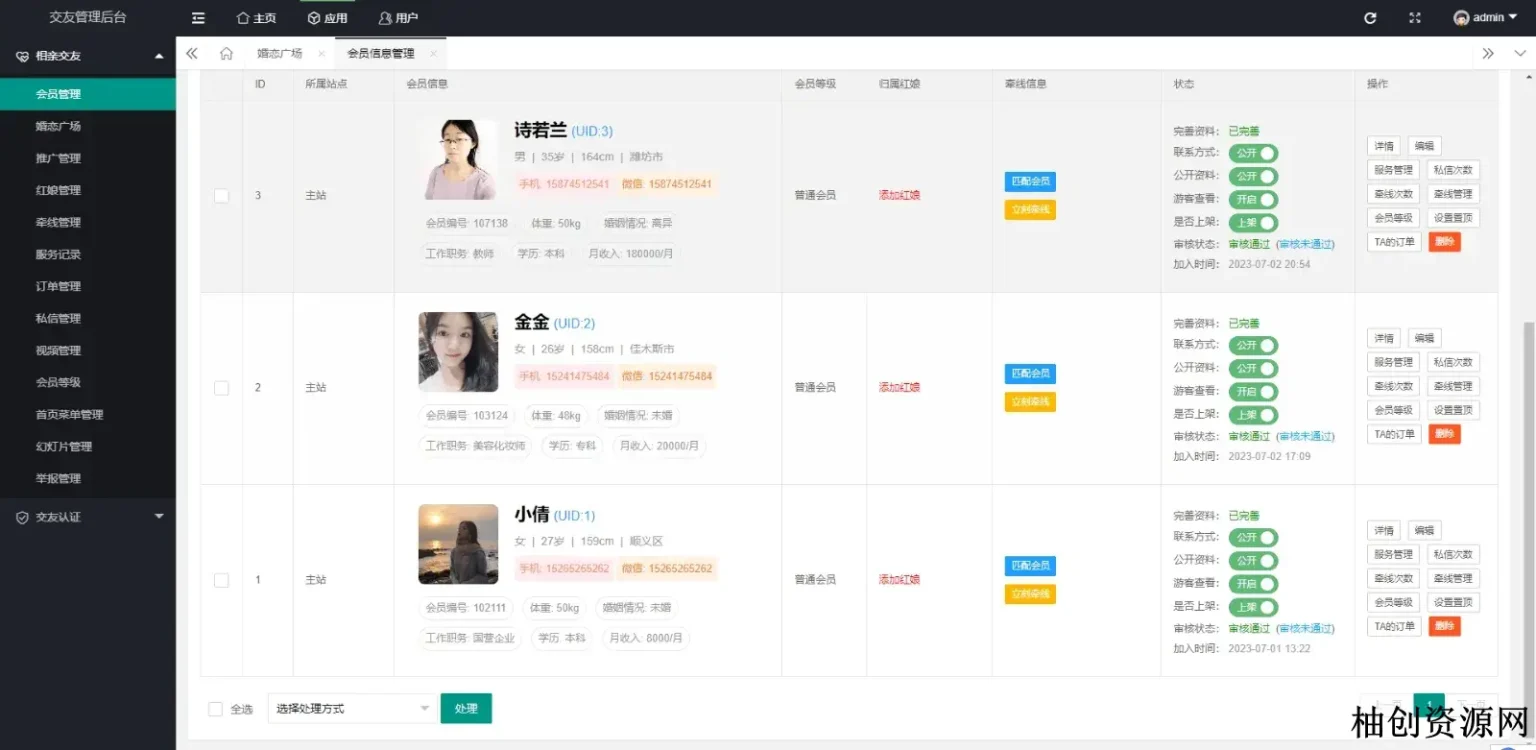This screenshot has width=1536, height=750.
Task: Toggle 是否上架 switch for 金金
Action: pos(1253,415)
